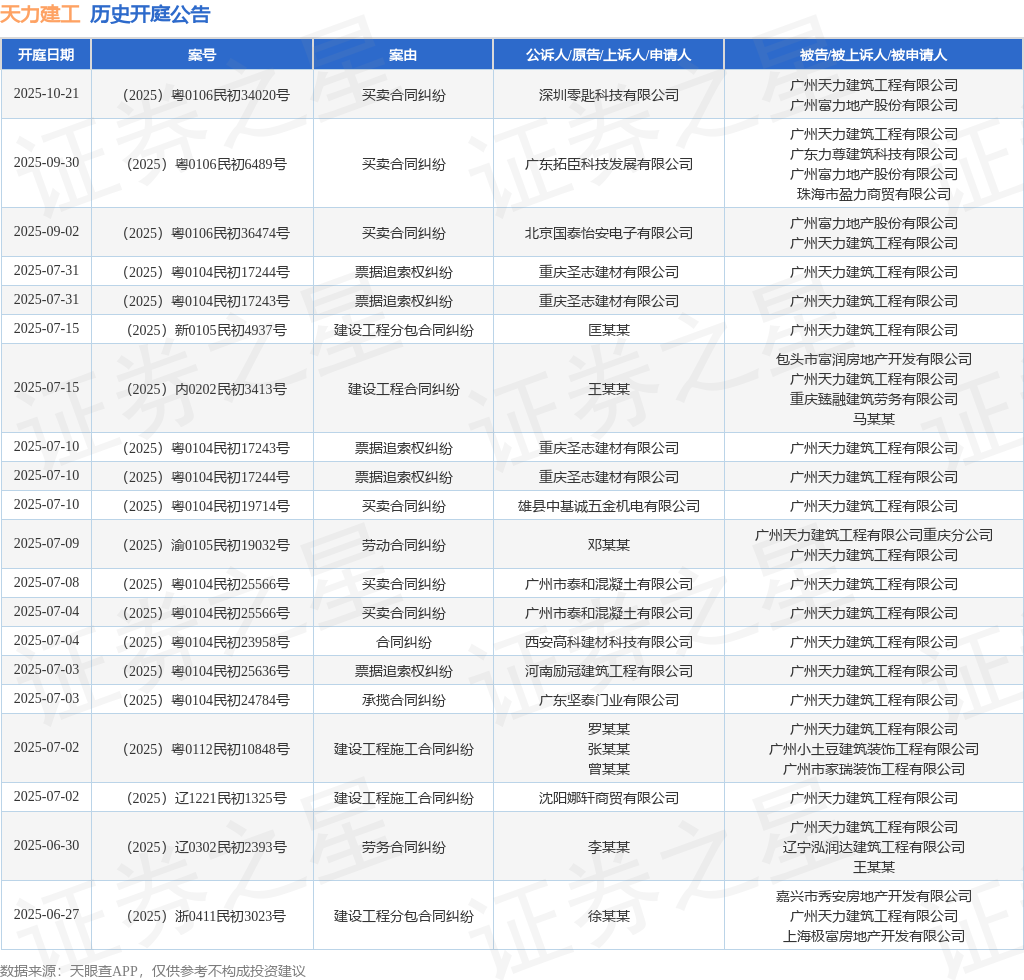Image resolution: width=1024 pixels, height=980 pixels.
Task: Click the 建设工程合同纠纷 cause cell
Action: click(404, 389)
